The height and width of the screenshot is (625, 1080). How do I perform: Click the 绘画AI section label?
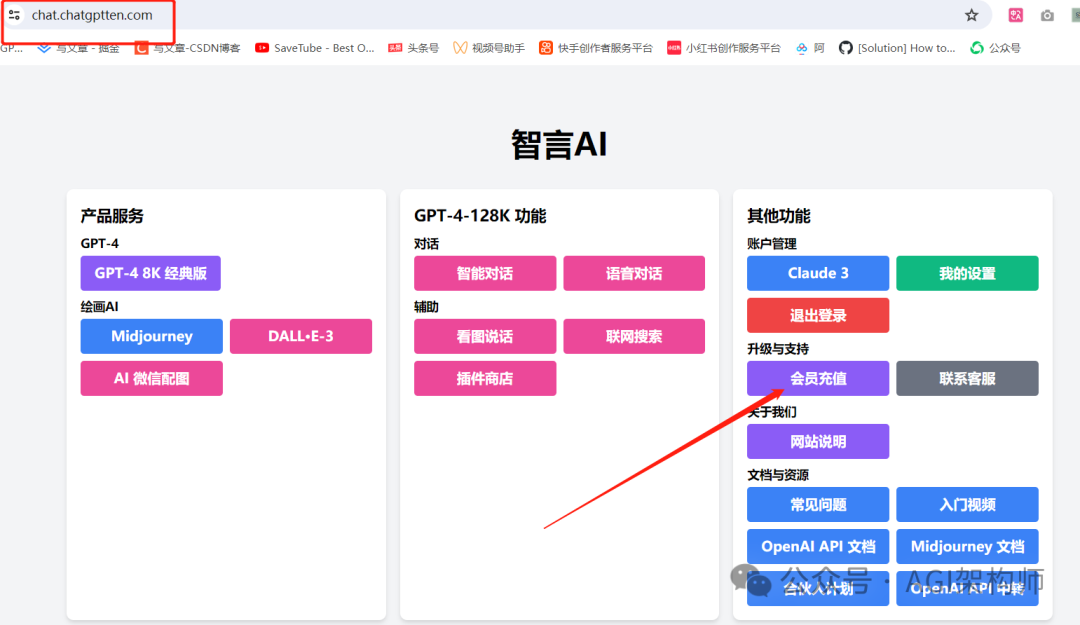pos(99,307)
